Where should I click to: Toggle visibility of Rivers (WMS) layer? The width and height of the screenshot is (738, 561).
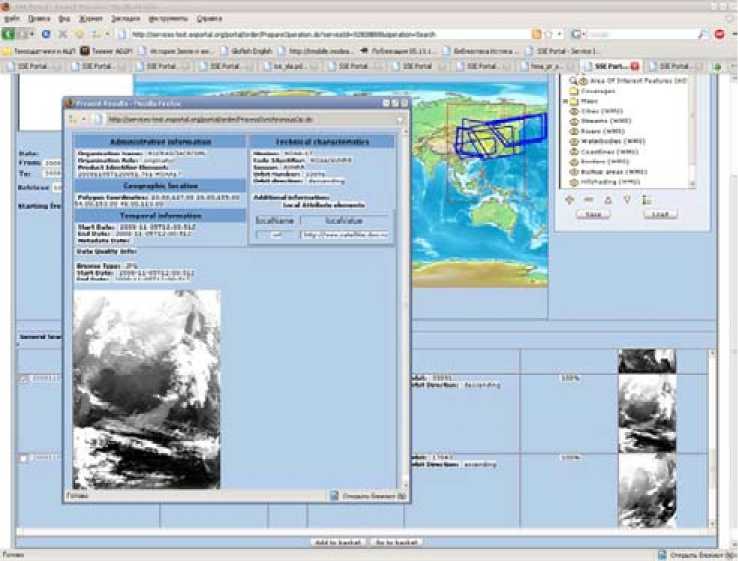pyautogui.click(x=574, y=131)
